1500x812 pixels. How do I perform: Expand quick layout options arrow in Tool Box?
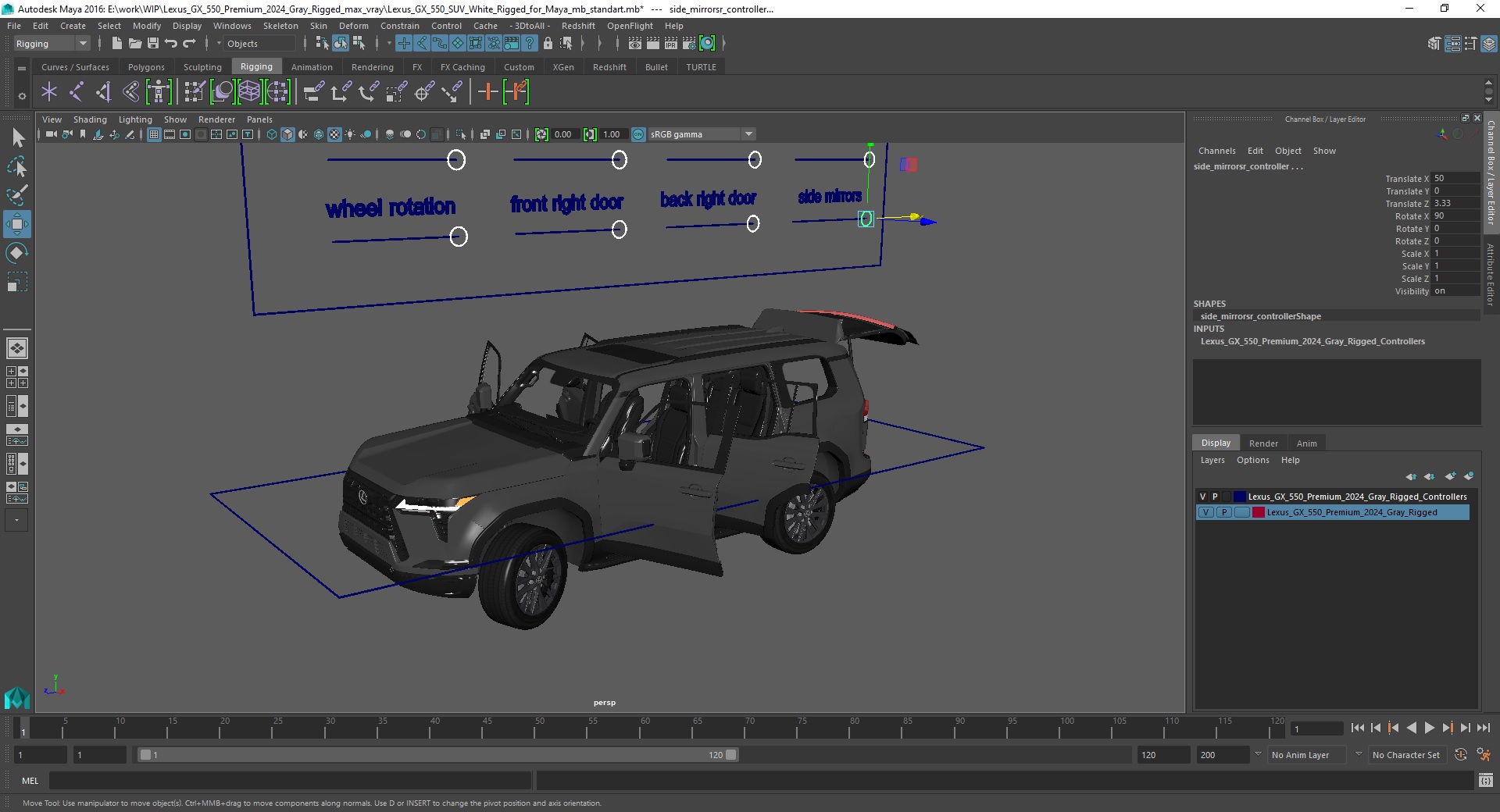pyautogui.click(x=16, y=520)
